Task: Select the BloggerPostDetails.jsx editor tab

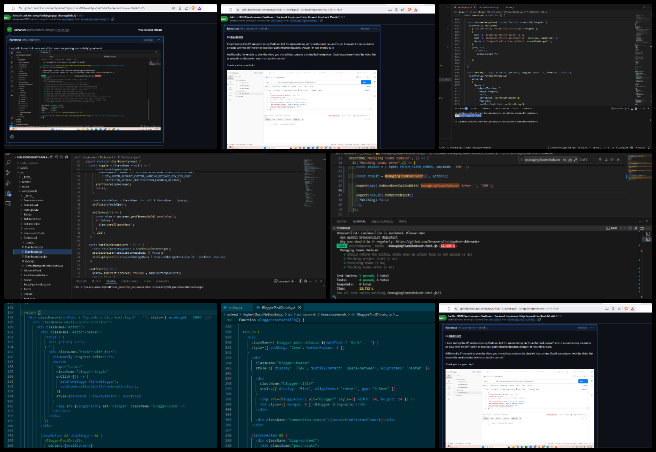Action: [278, 308]
